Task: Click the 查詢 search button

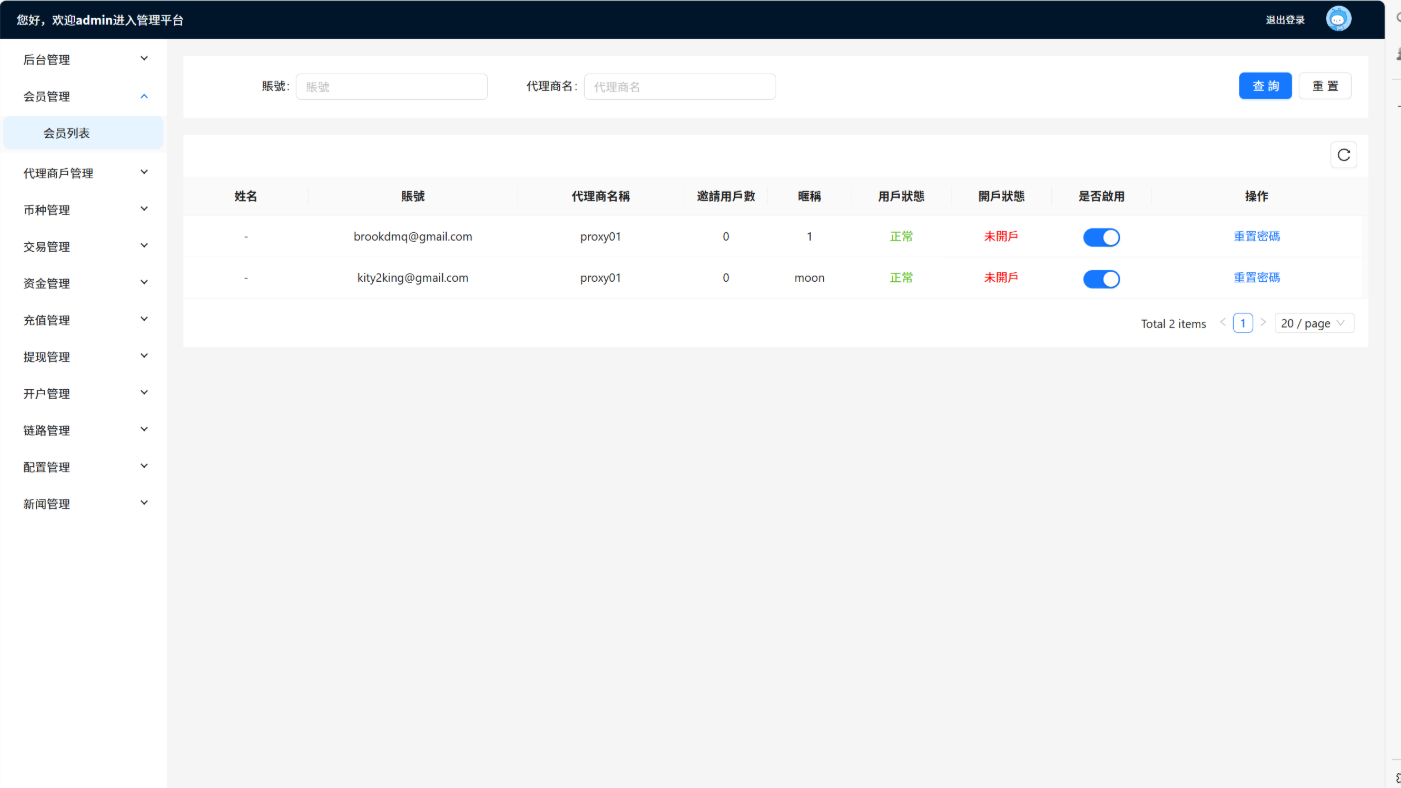Action: (1265, 86)
